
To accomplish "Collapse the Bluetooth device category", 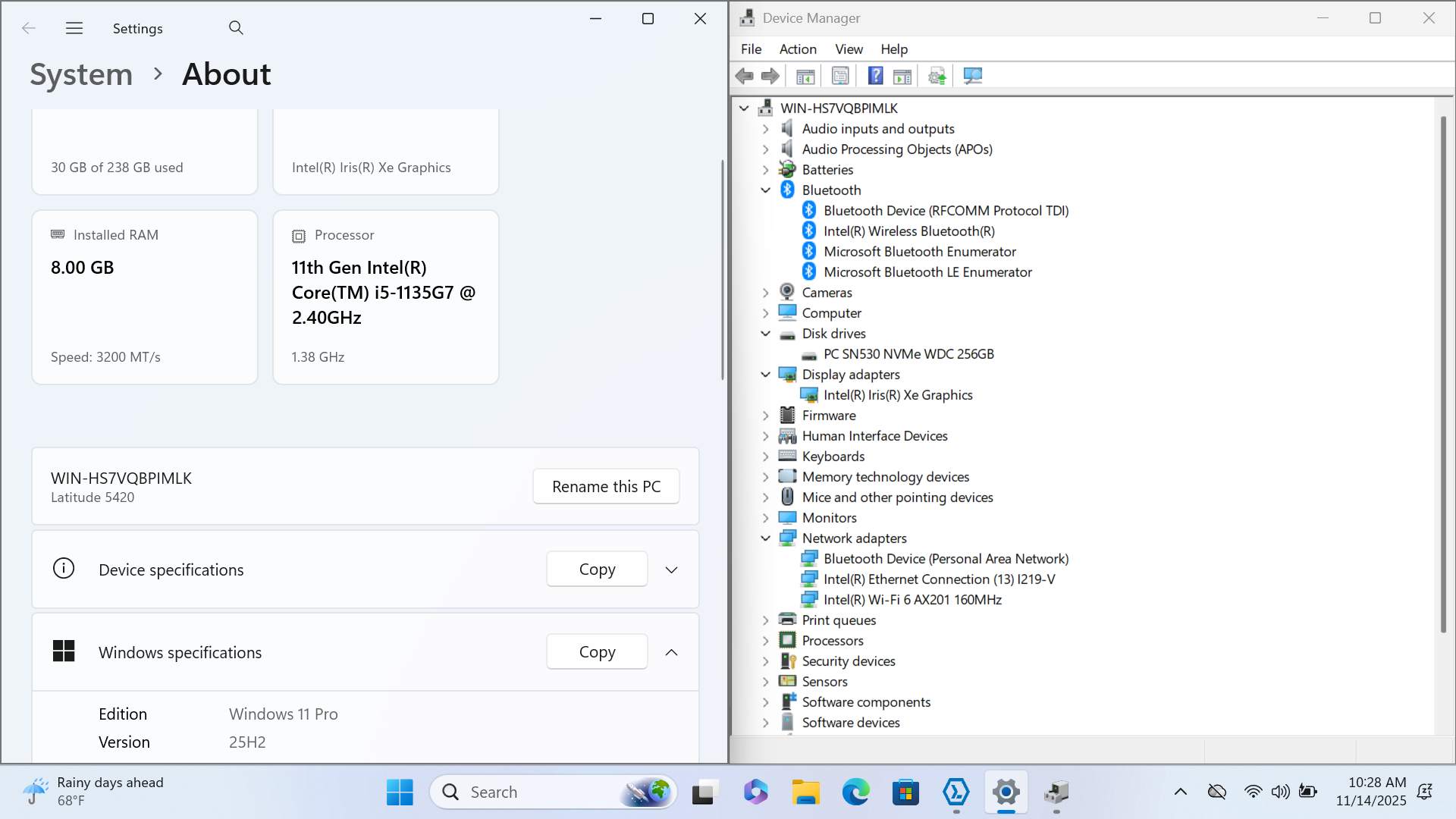I will [766, 190].
